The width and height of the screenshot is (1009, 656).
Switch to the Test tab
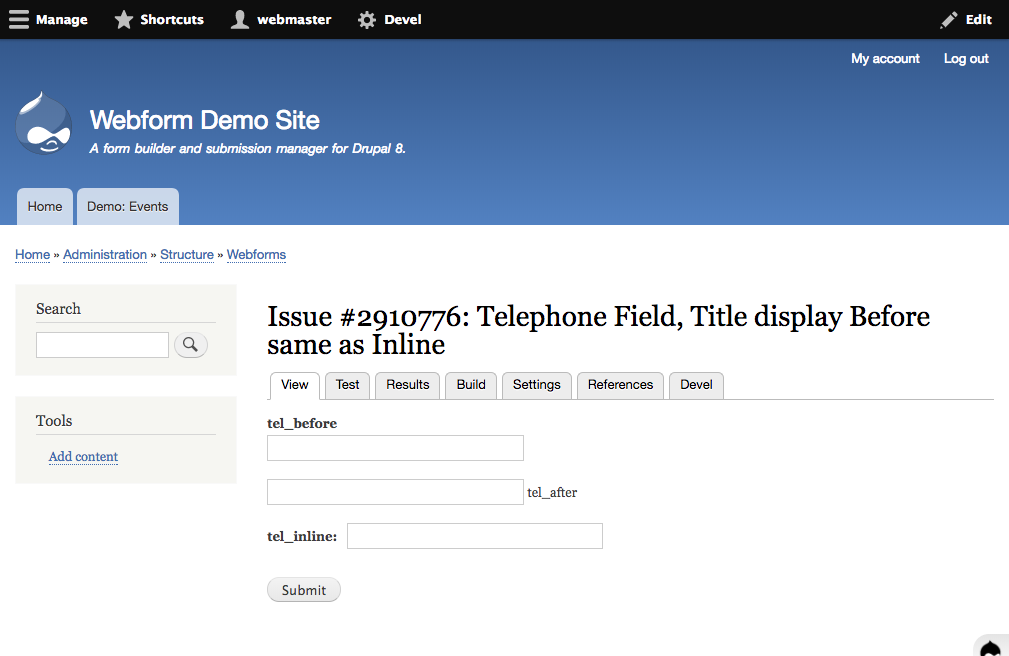tap(347, 385)
